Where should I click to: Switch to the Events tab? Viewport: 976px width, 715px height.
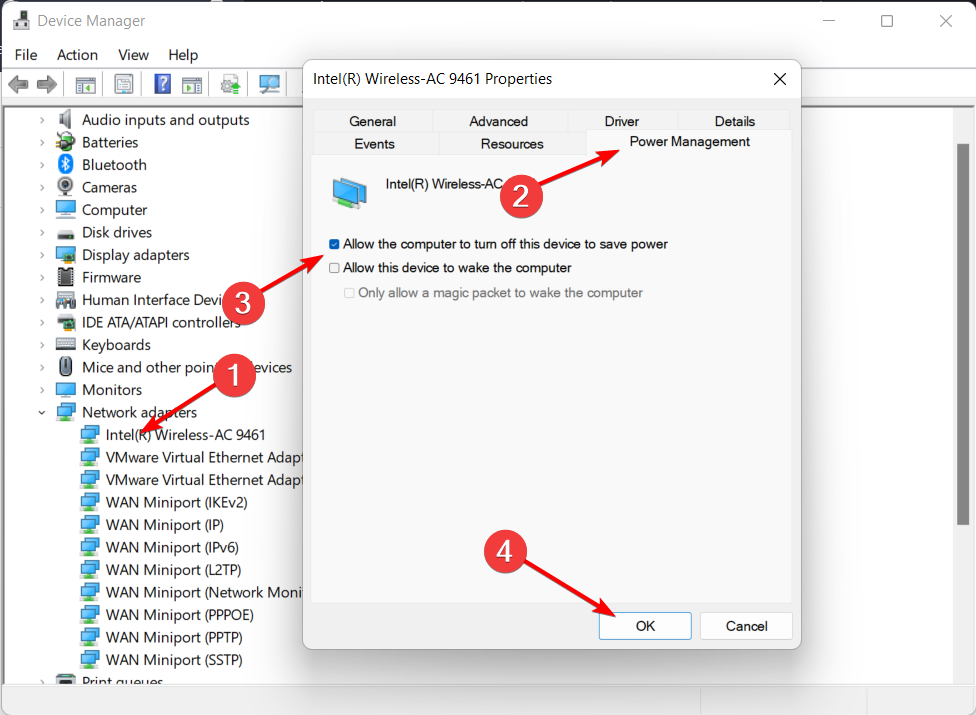[x=374, y=144]
